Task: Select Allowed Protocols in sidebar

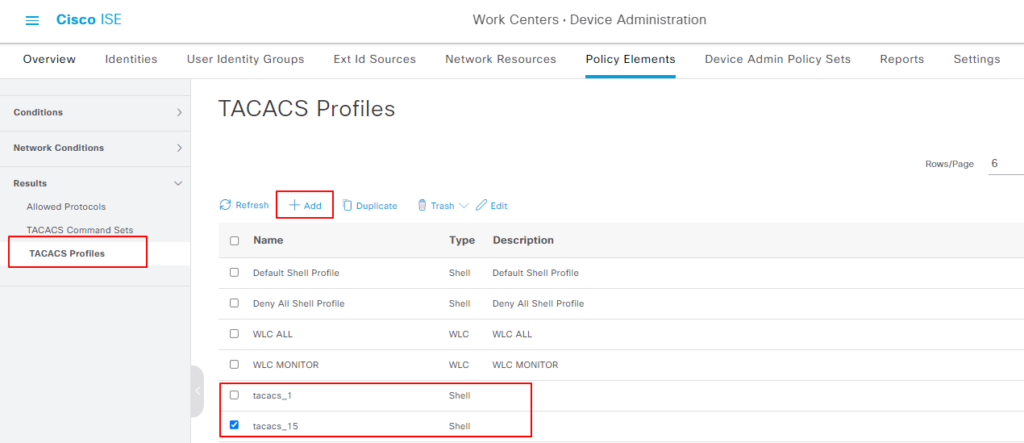Action: click(x=65, y=207)
